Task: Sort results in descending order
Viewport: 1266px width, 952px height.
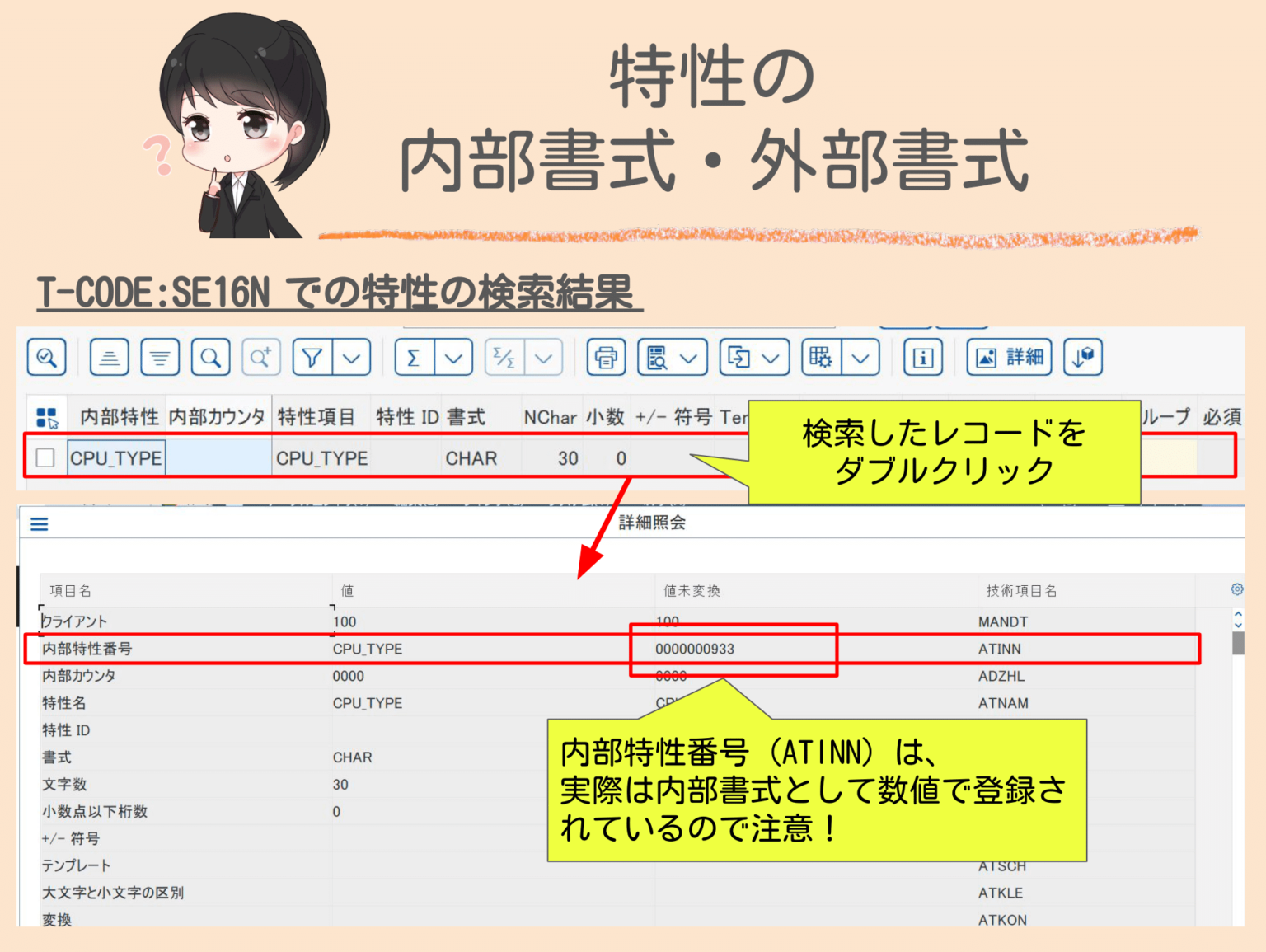Action: pos(159,357)
